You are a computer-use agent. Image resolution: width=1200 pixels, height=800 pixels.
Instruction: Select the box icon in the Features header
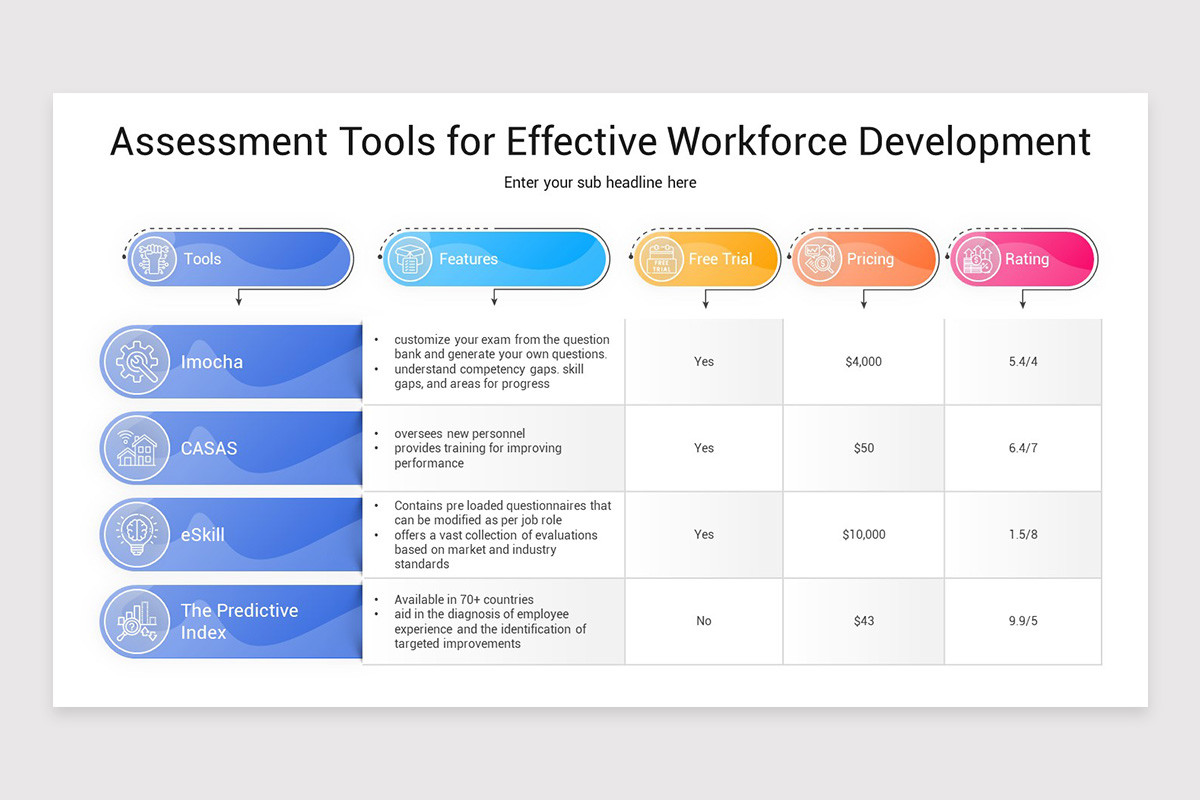click(412, 258)
